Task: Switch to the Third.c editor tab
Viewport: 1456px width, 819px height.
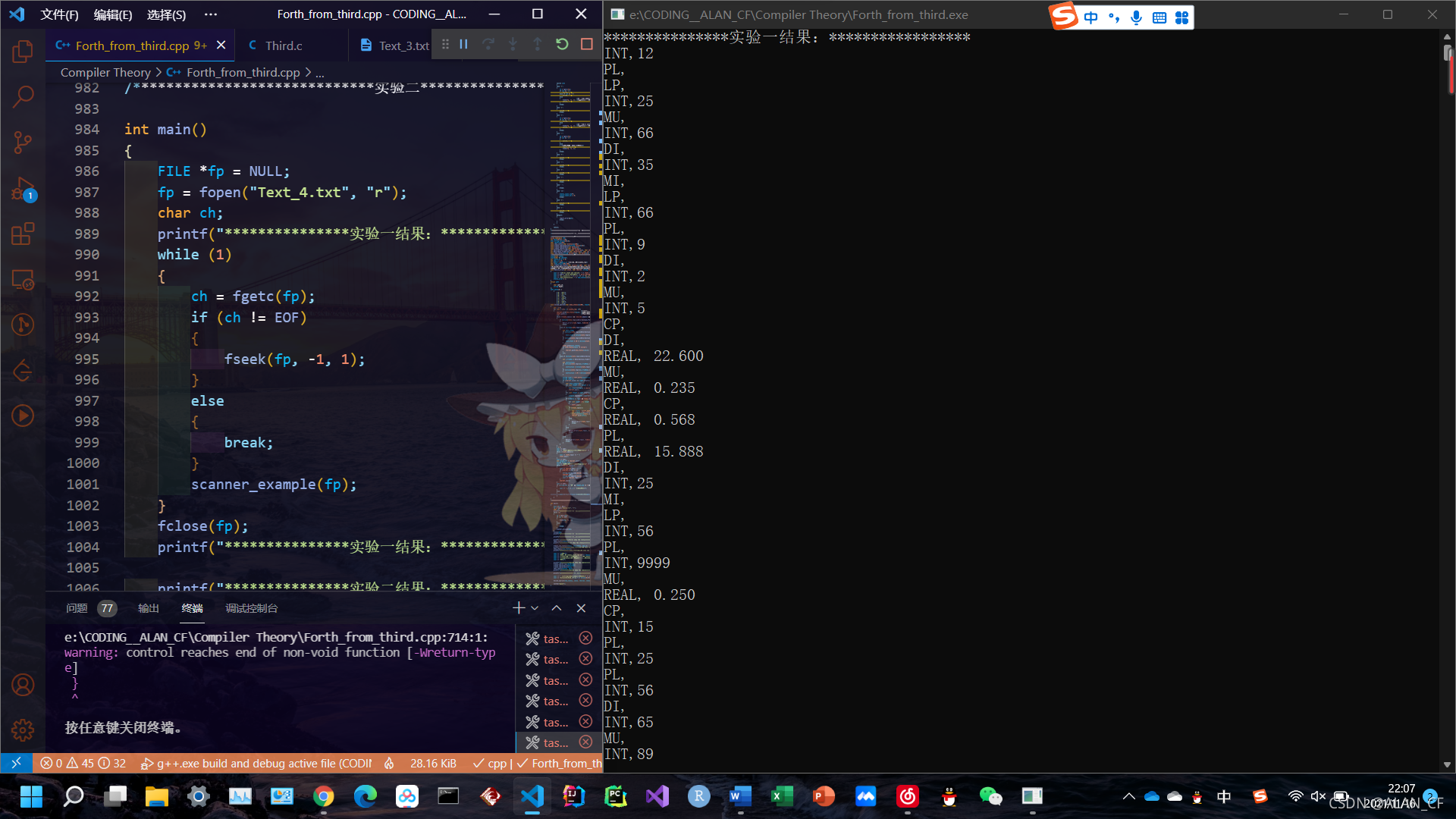Action: point(284,45)
